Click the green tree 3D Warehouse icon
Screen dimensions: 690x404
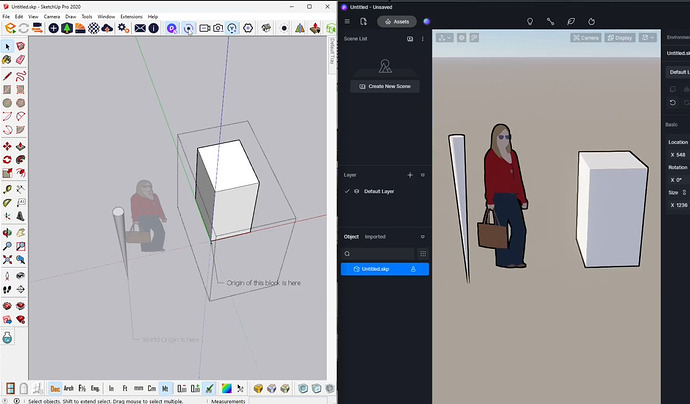coord(66,28)
